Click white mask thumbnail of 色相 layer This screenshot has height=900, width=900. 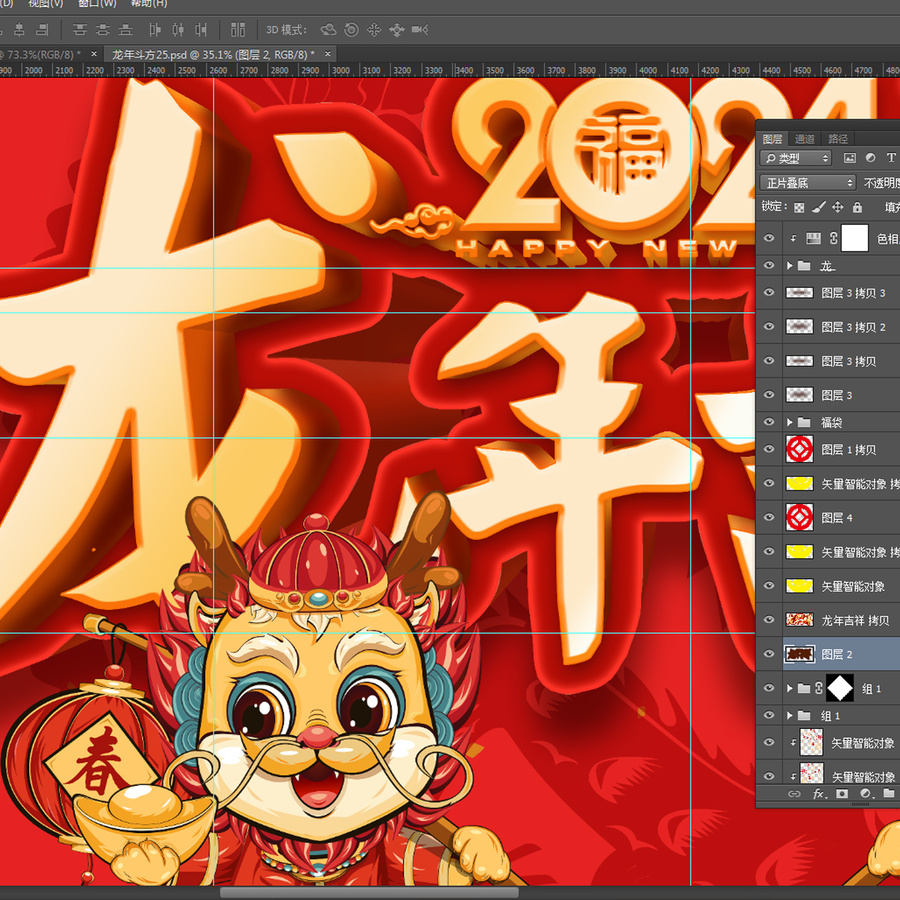click(855, 238)
